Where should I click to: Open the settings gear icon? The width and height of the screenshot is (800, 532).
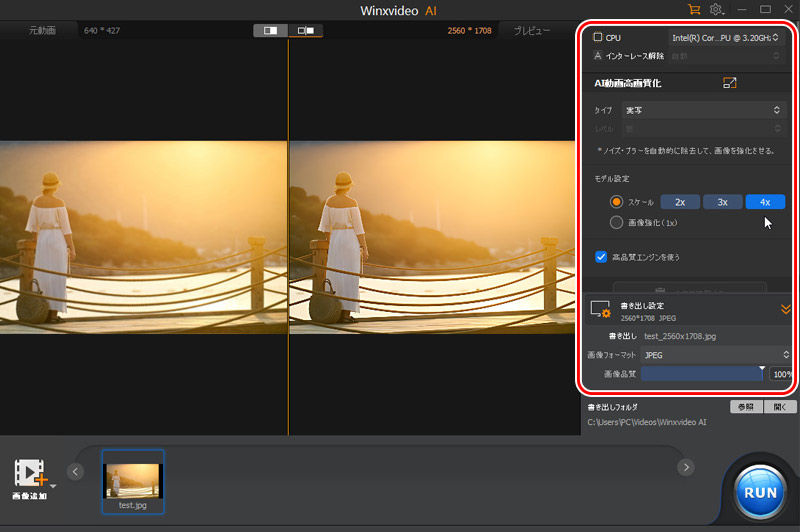pos(716,9)
